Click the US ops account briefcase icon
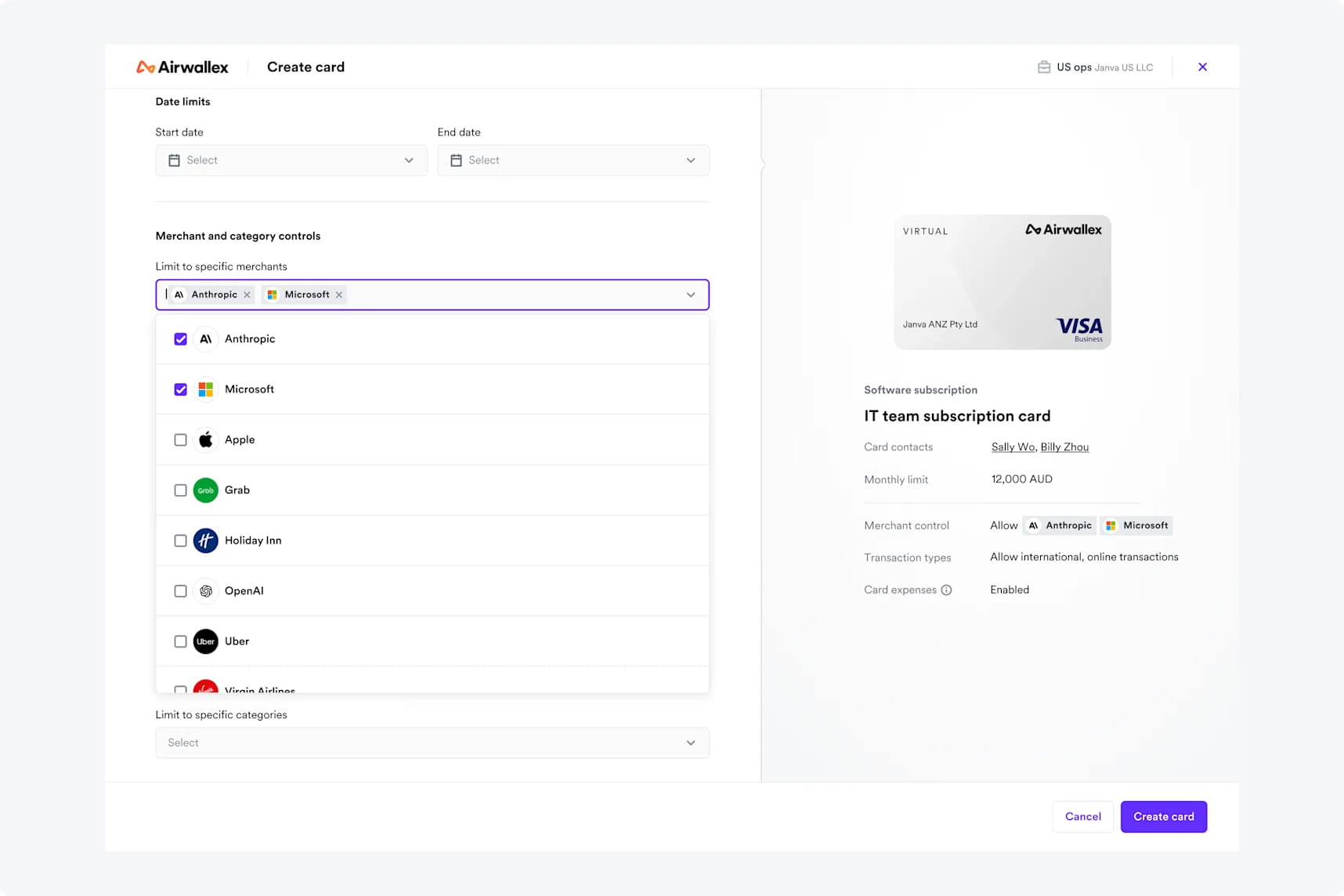 (1043, 67)
